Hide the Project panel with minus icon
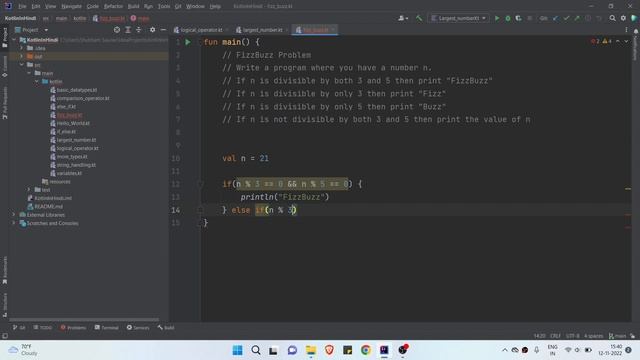This screenshot has height=360, width=640. (163, 30)
